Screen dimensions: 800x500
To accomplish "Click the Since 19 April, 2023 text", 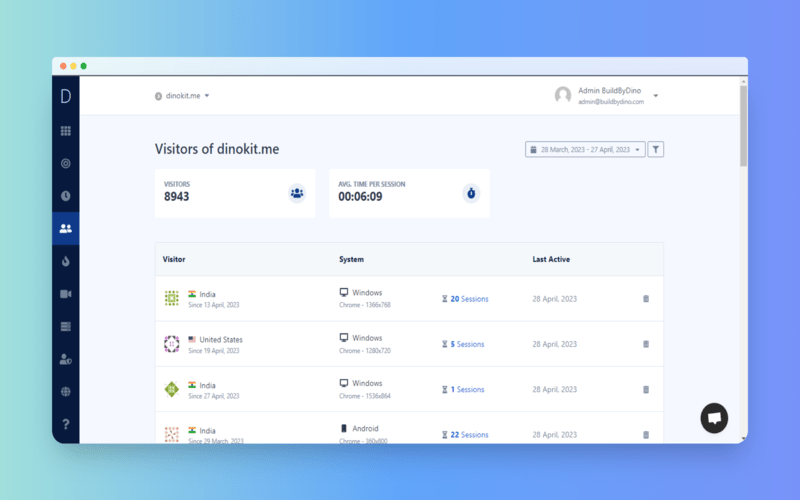I will coord(214,351).
